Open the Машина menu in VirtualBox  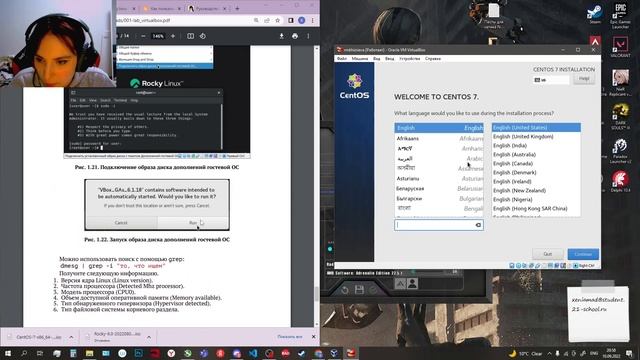[x=360, y=59]
